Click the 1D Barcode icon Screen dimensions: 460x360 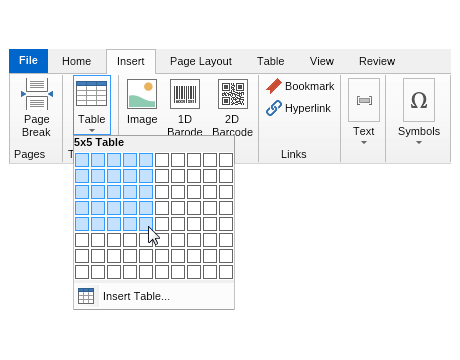[x=185, y=94]
